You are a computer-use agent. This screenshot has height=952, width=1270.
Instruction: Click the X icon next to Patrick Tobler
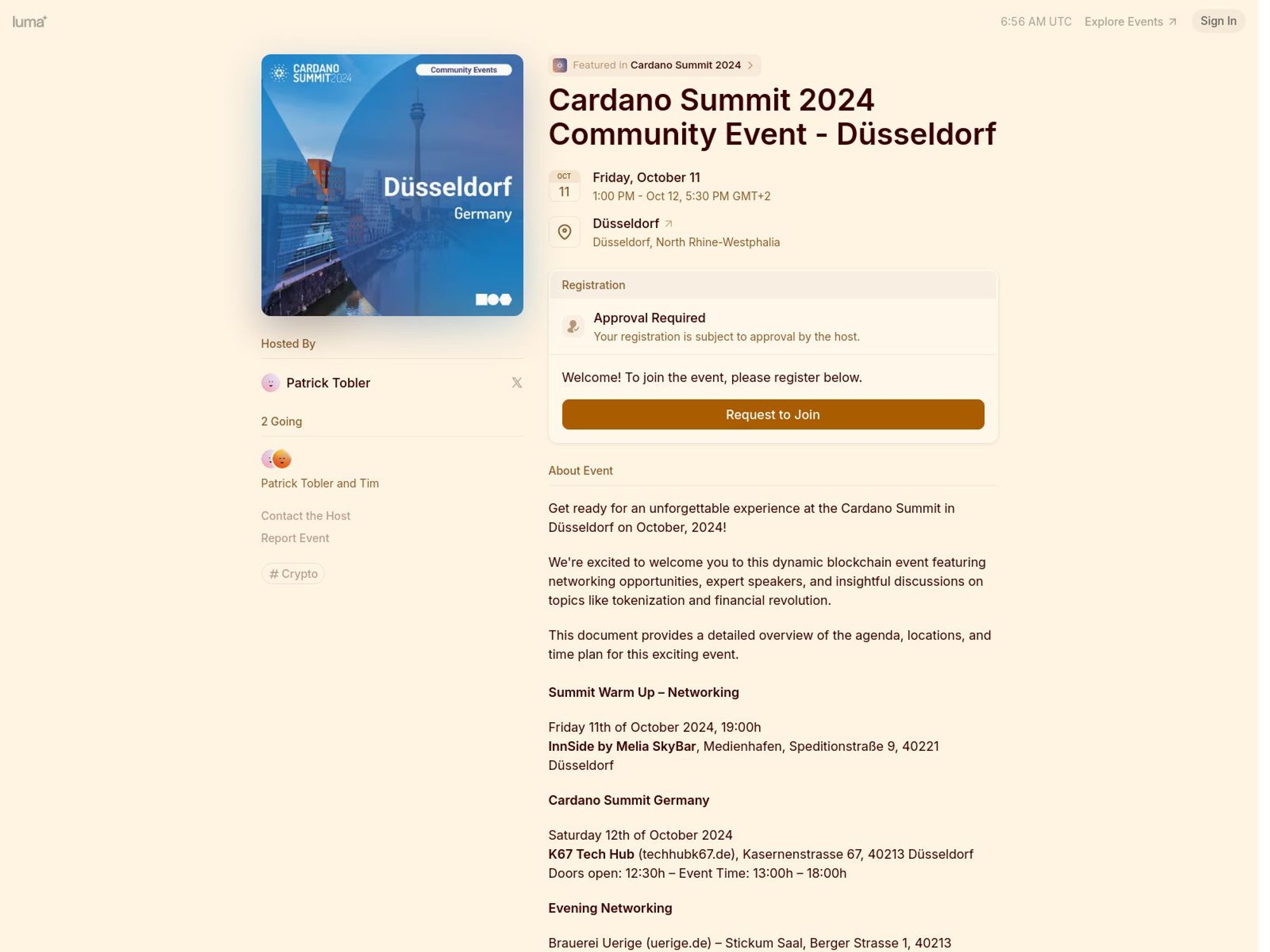tap(516, 382)
